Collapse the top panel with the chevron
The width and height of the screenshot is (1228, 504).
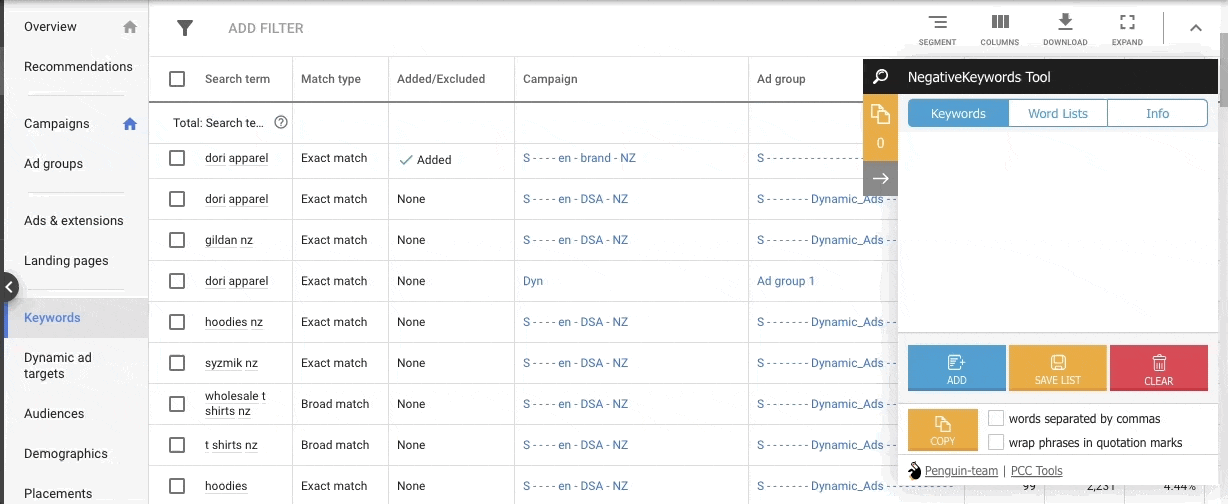(1196, 28)
